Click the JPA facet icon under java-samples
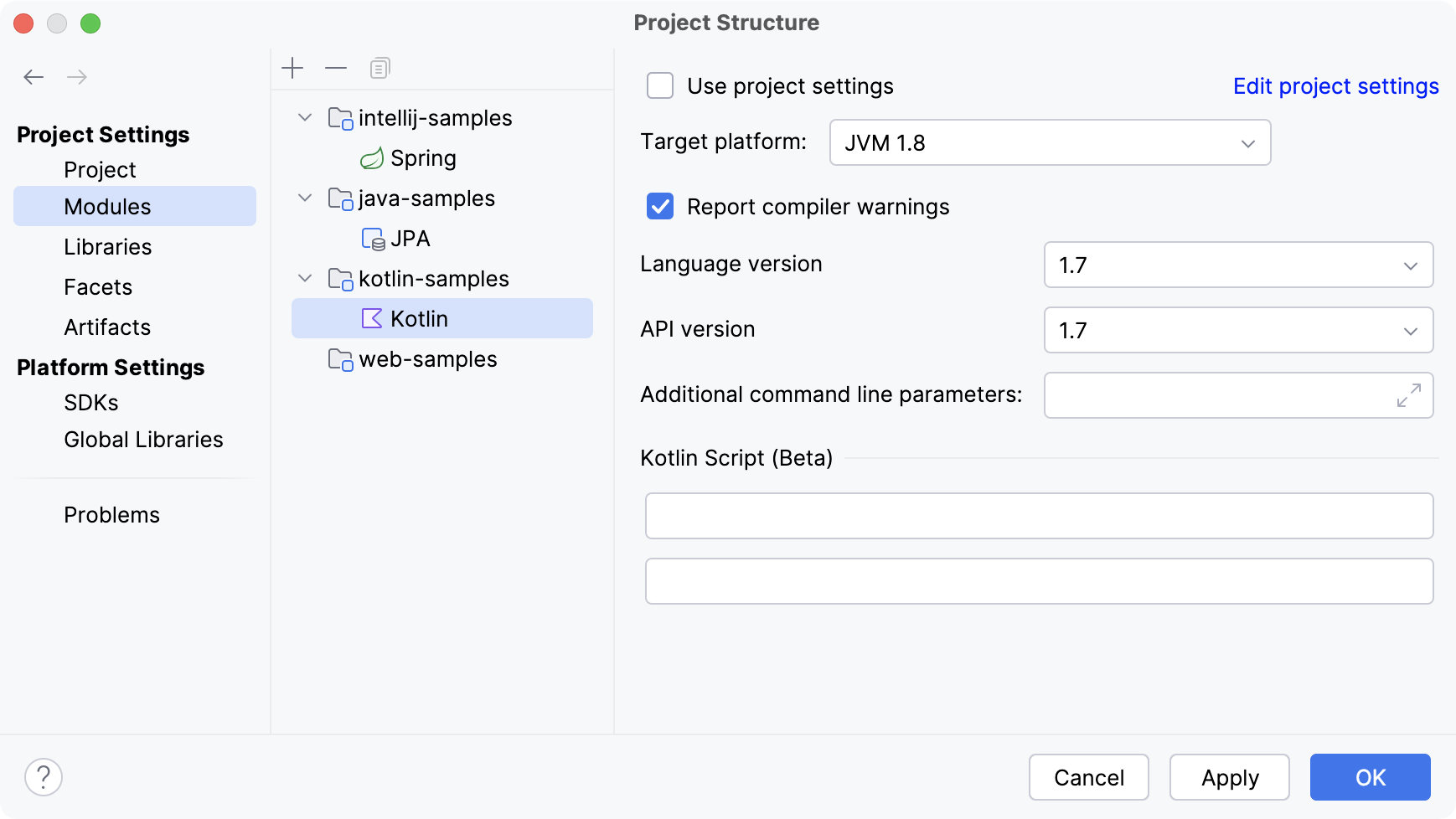This screenshot has width=1456, height=819. click(x=372, y=238)
